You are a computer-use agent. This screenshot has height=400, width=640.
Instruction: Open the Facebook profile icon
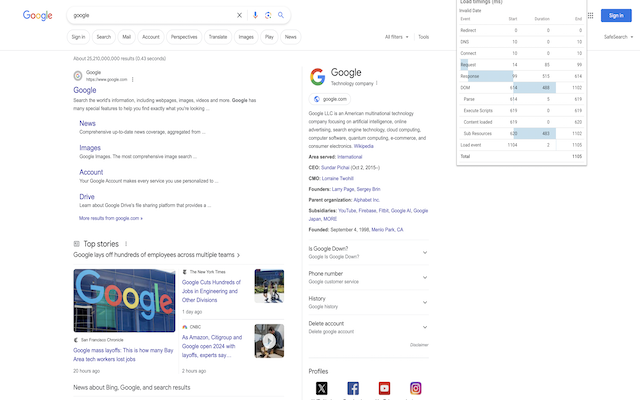coord(353,388)
